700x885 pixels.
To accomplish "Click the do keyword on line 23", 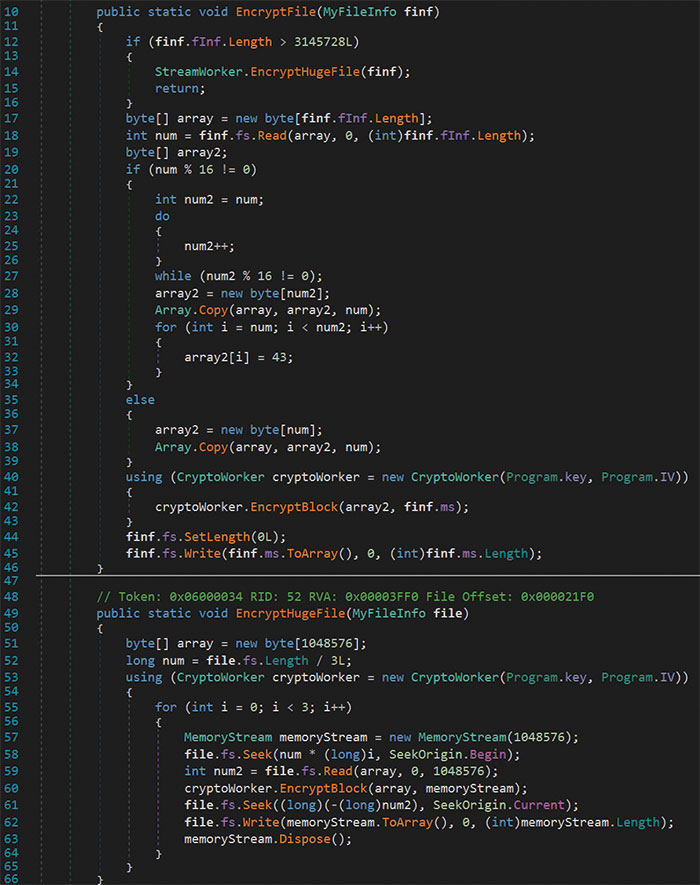I will (x=163, y=217).
